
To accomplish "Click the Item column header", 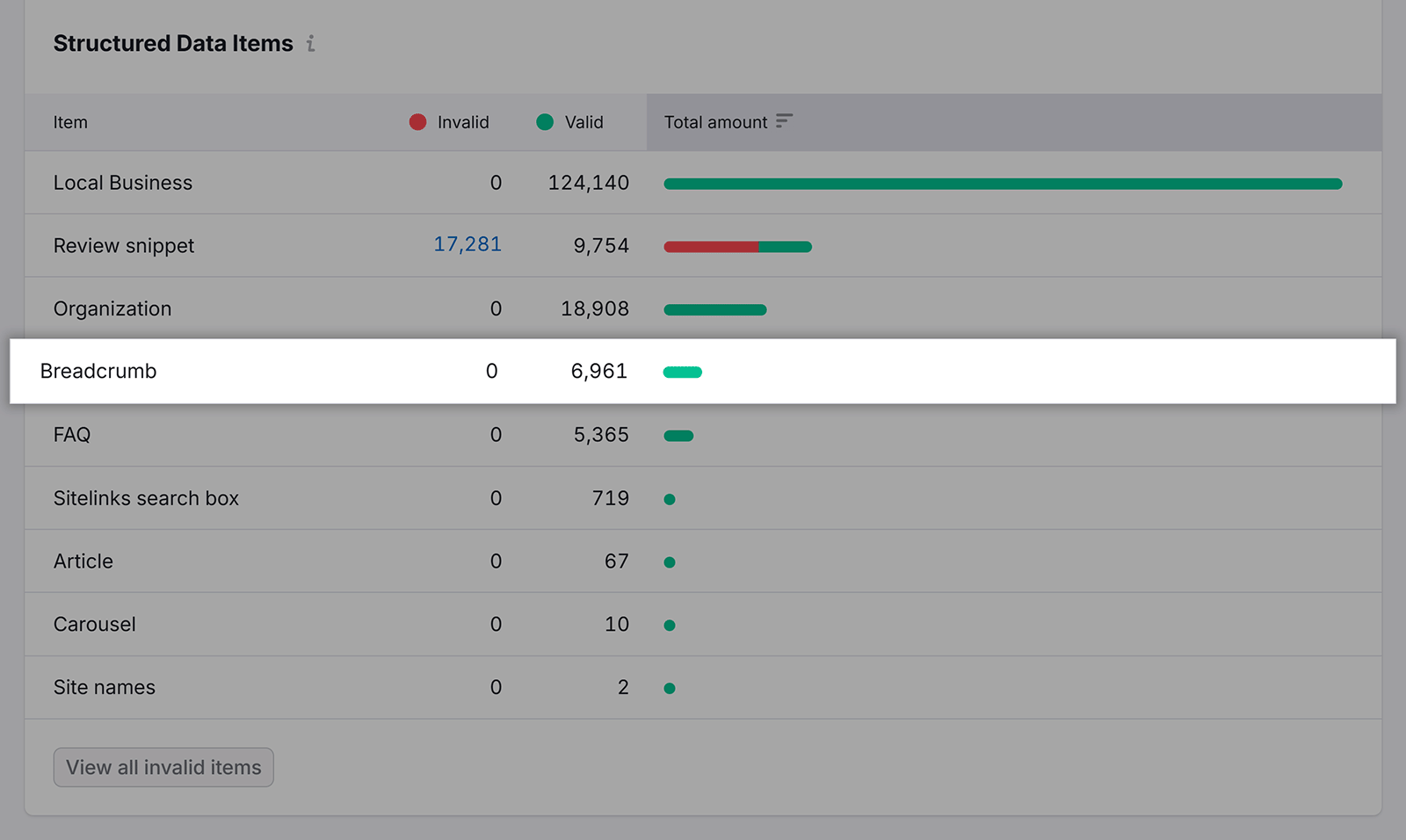I will point(70,122).
